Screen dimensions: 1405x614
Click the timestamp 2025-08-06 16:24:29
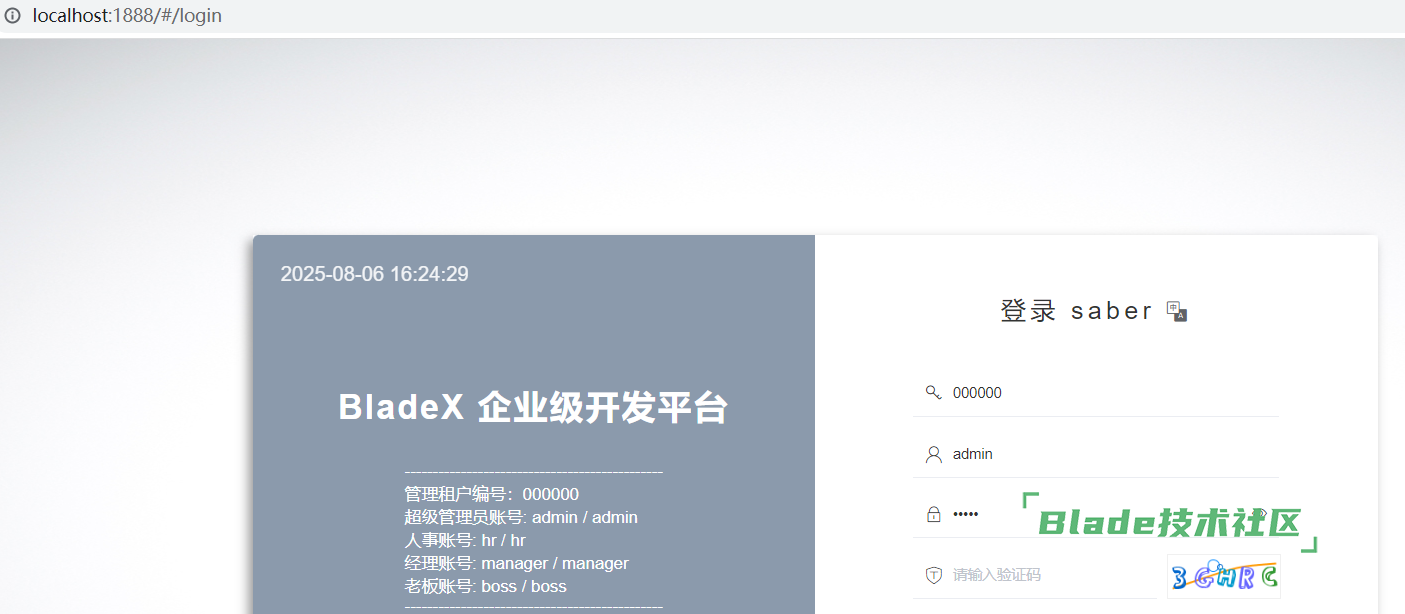(375, 274)
